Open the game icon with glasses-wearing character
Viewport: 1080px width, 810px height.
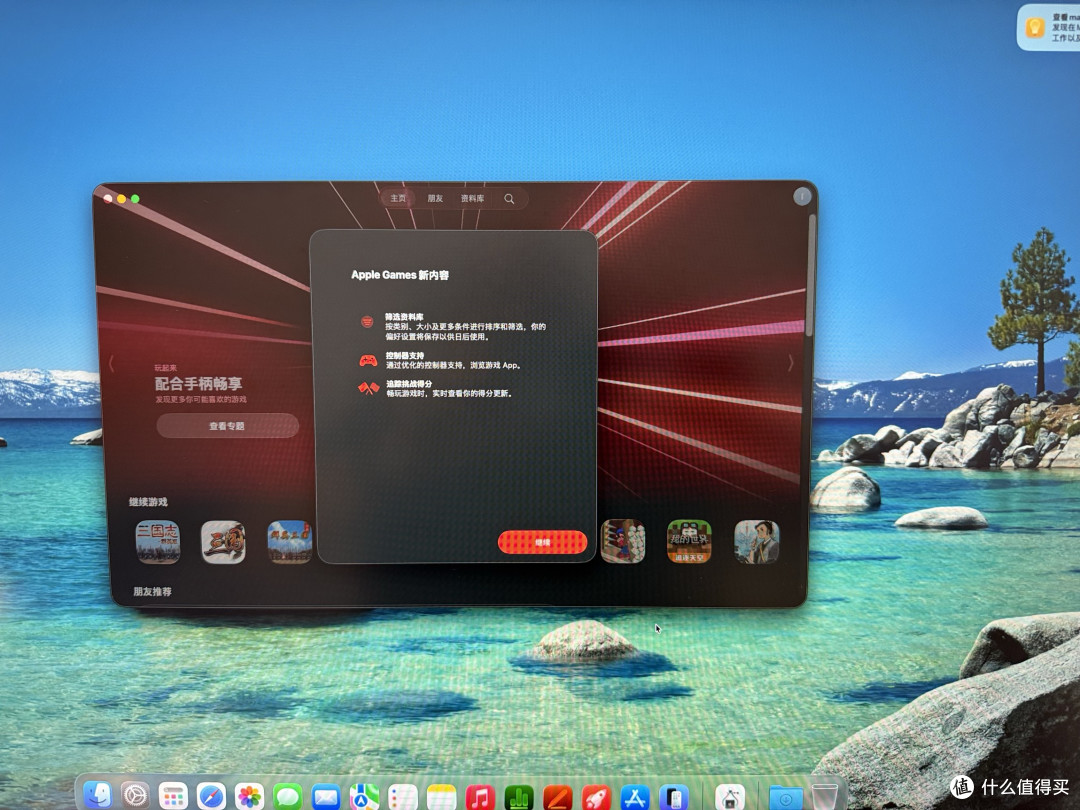pos(756,541)
